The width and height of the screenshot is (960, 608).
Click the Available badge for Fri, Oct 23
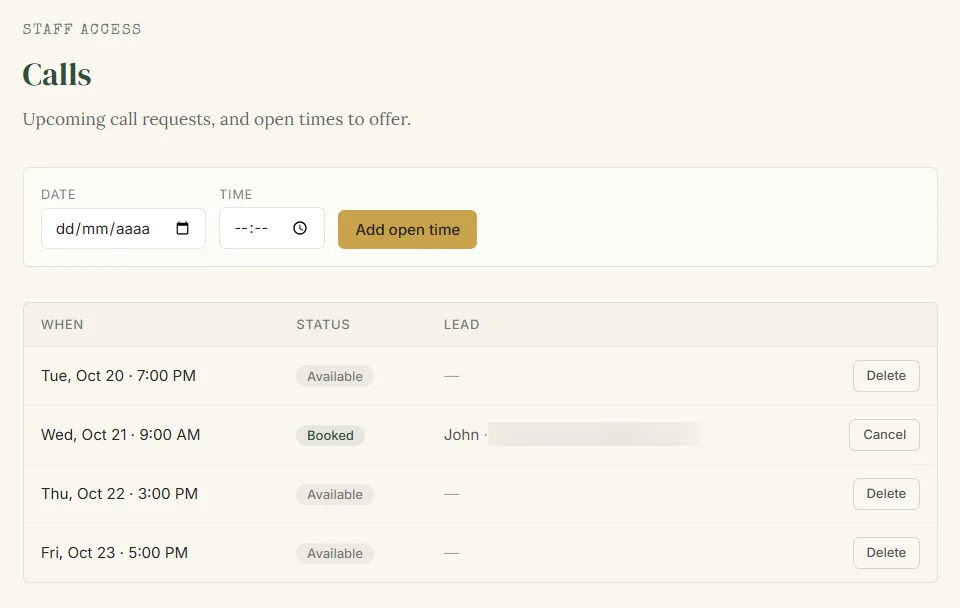(x=335, y=554)
